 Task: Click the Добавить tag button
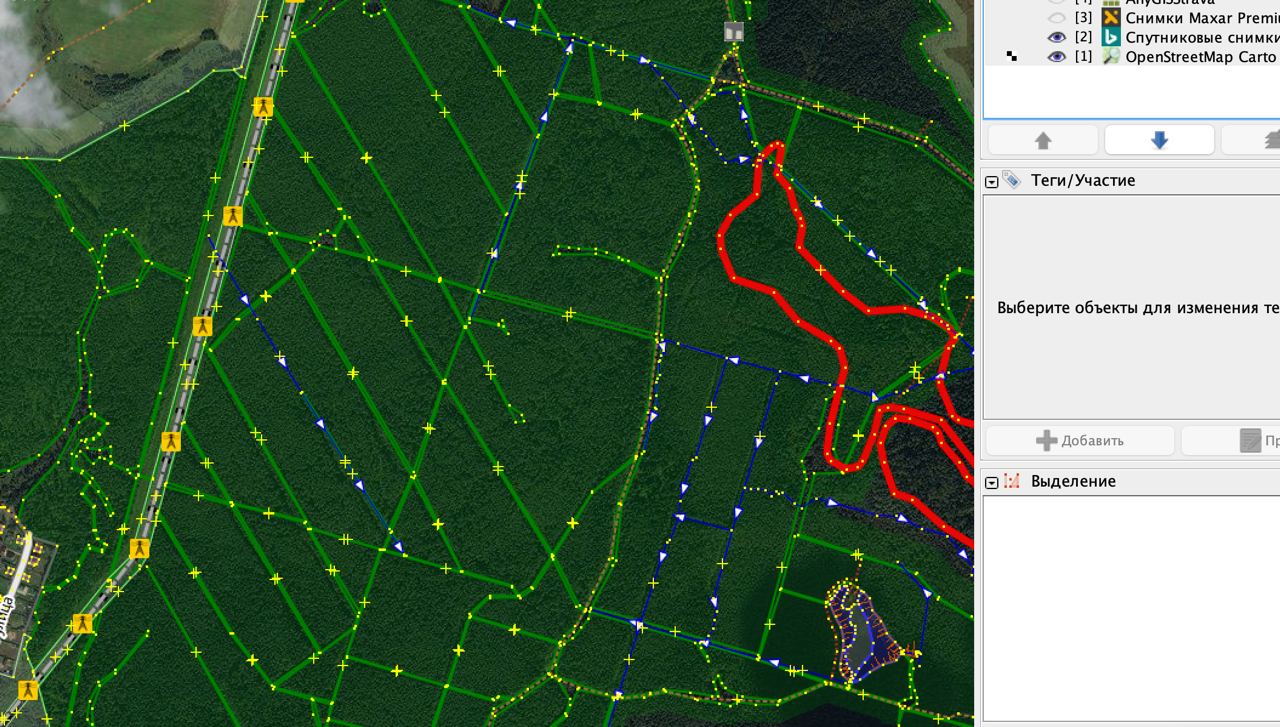[x=1080, y=440]
